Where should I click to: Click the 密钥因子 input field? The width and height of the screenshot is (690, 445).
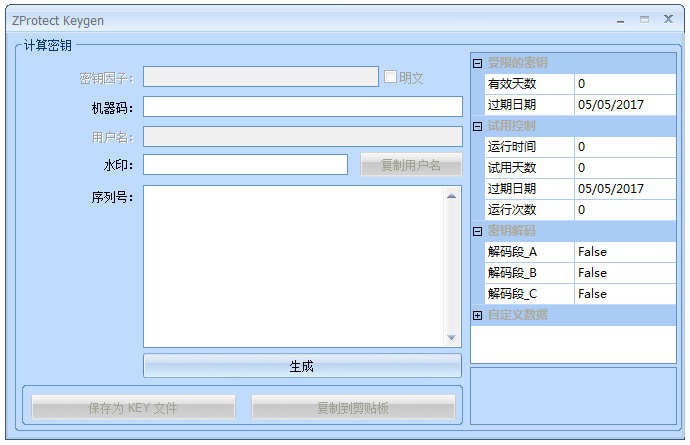(x=261, y=77)
